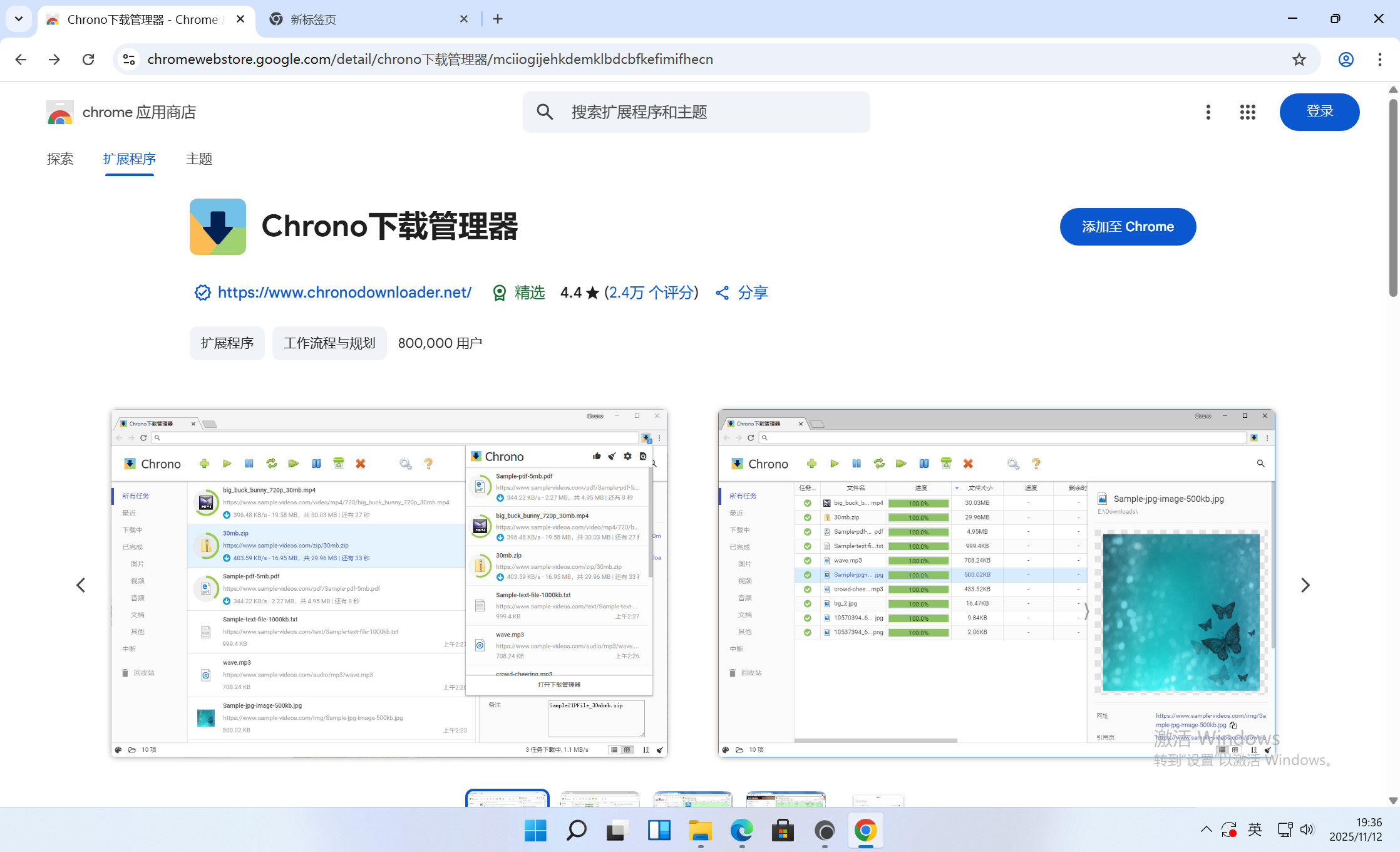Open Chrome's three-dot main menu
This screenshot has width=1400, height=852.
tap(1379, 60)
